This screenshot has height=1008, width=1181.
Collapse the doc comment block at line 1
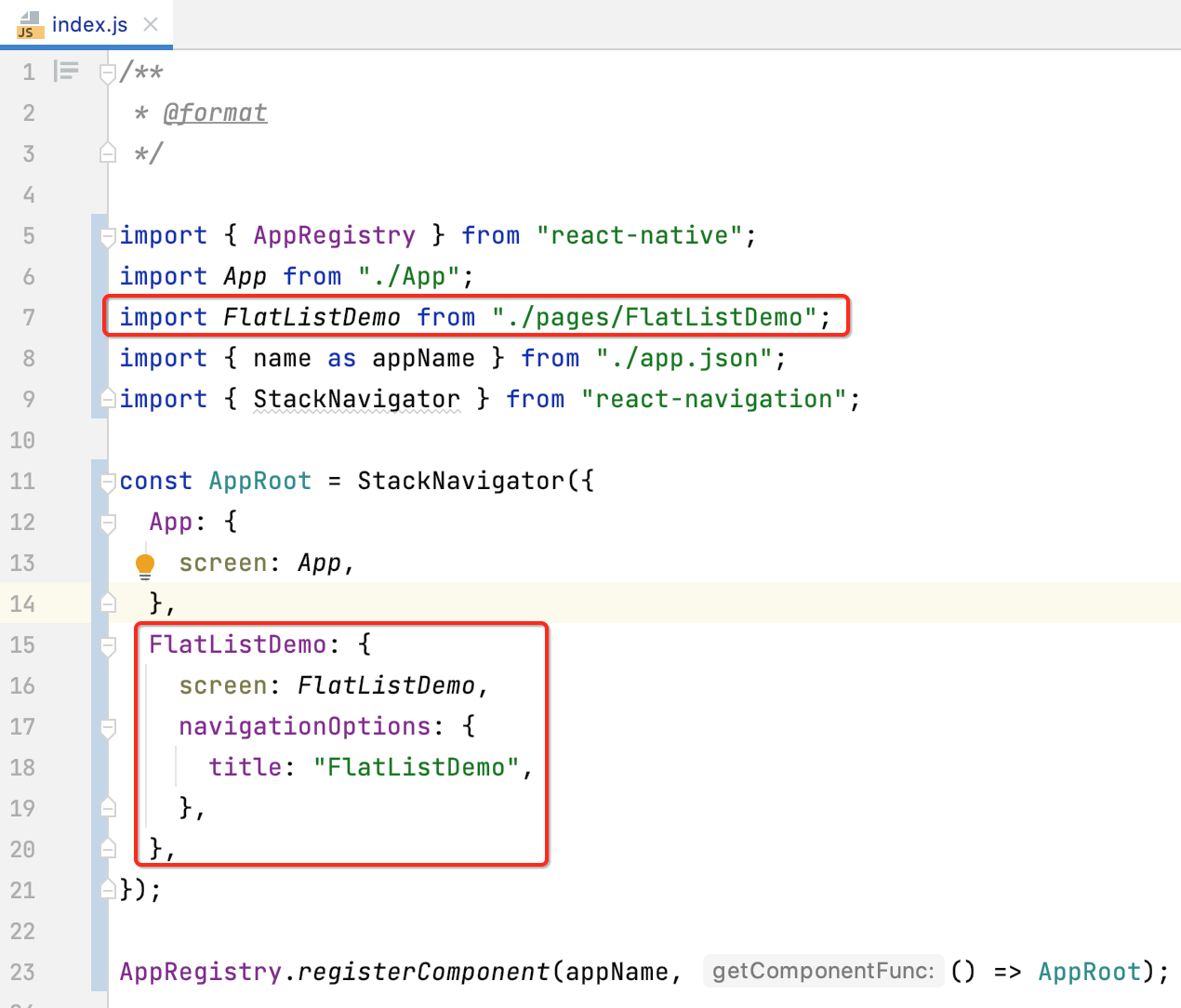[108, 73]
